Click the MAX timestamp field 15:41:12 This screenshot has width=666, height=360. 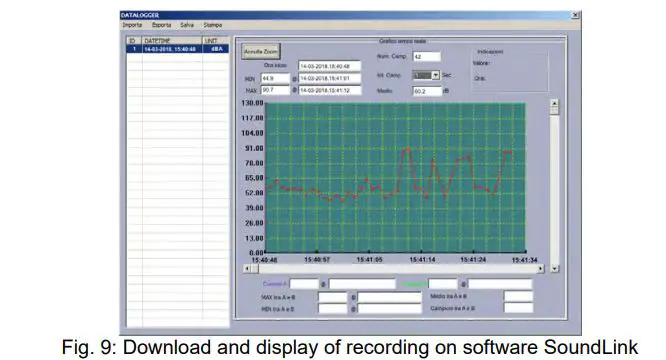tap(330, 90)
